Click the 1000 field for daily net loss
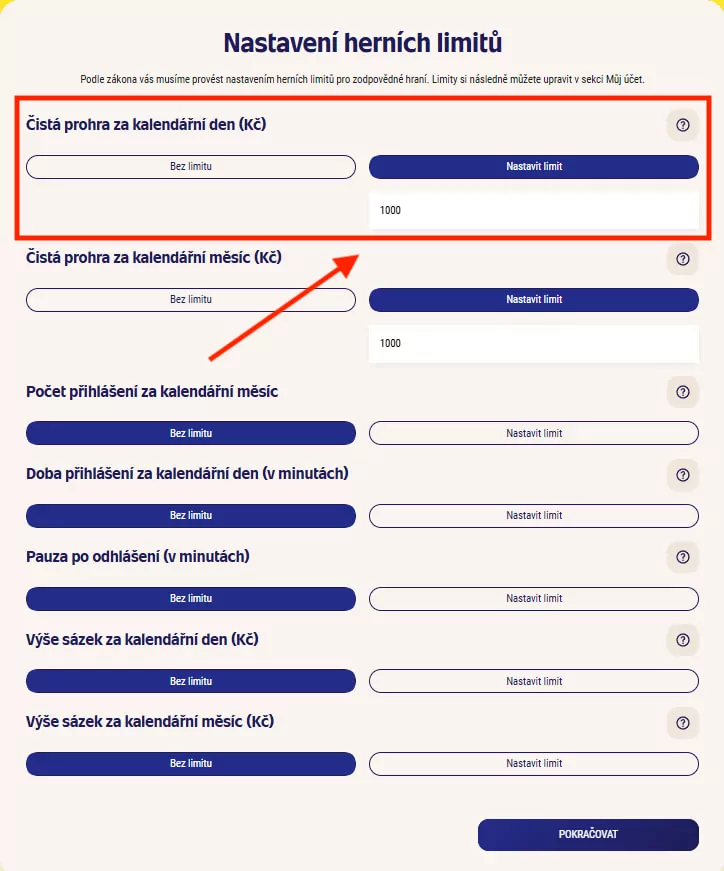 534,210
